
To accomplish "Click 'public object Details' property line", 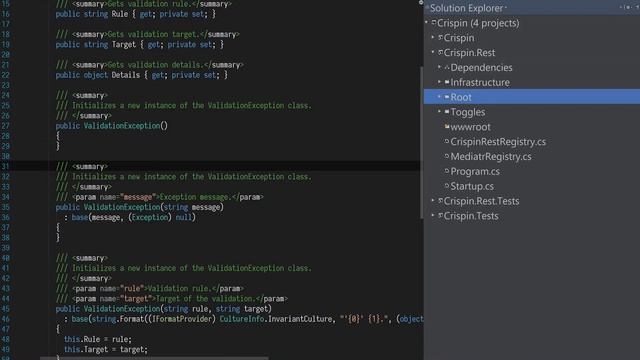I will (142, 75).
